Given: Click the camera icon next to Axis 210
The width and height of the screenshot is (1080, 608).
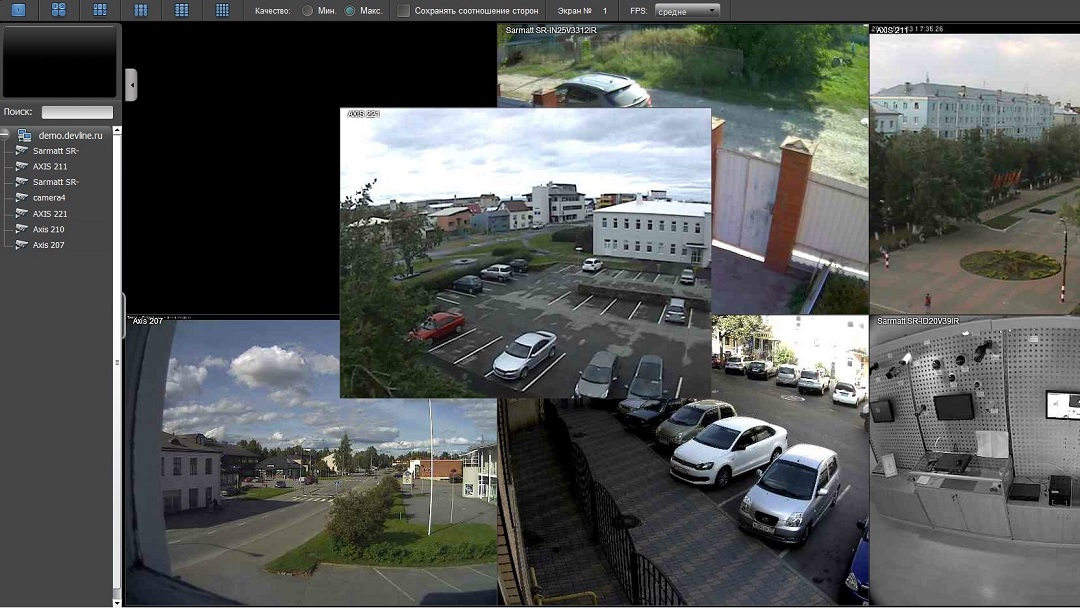Looking at the screenshot, I should coord(22,229).
